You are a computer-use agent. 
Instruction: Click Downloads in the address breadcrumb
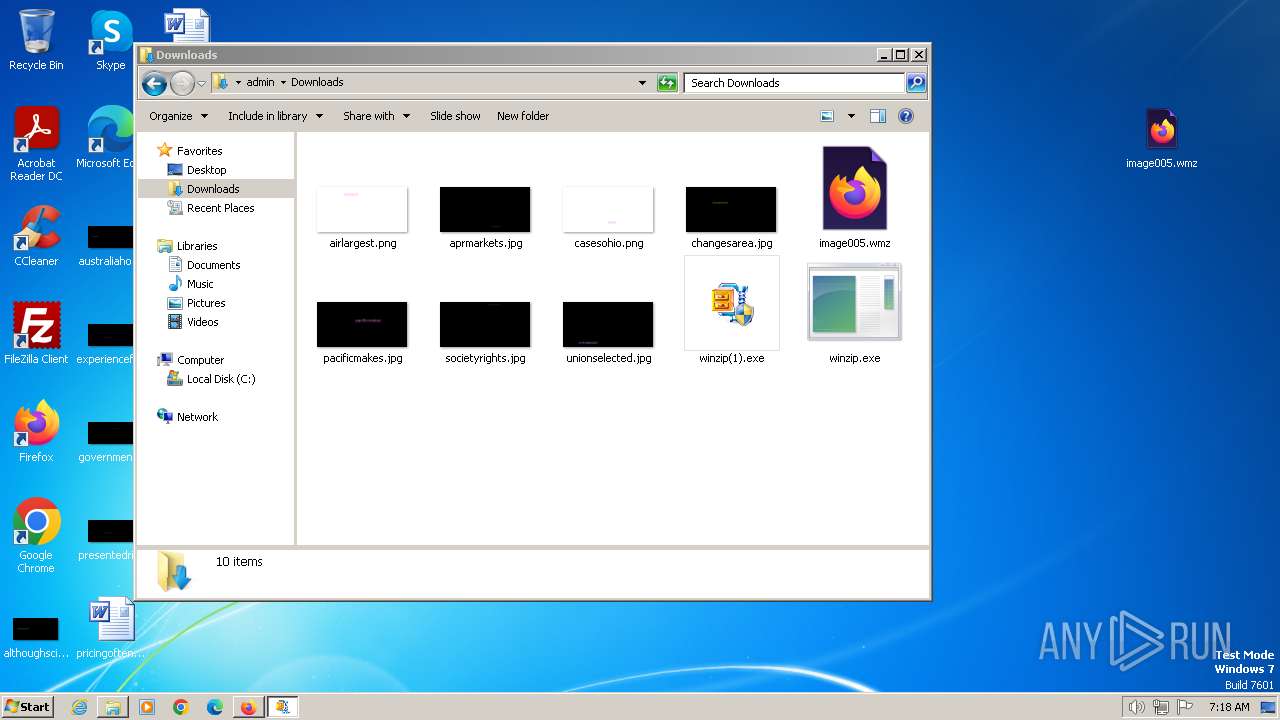click(317, 83)
